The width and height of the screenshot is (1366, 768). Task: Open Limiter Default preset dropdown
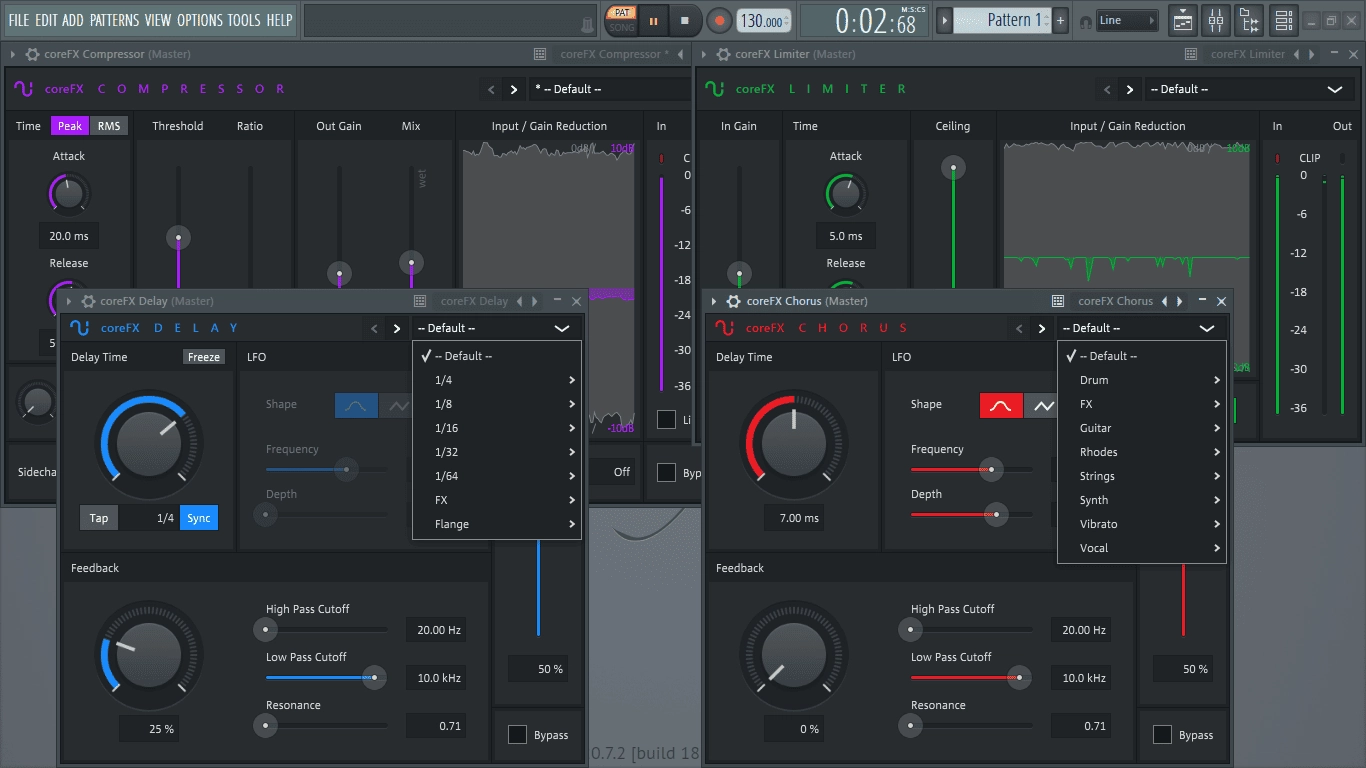pyautogui.click(x=1248, y=89)
